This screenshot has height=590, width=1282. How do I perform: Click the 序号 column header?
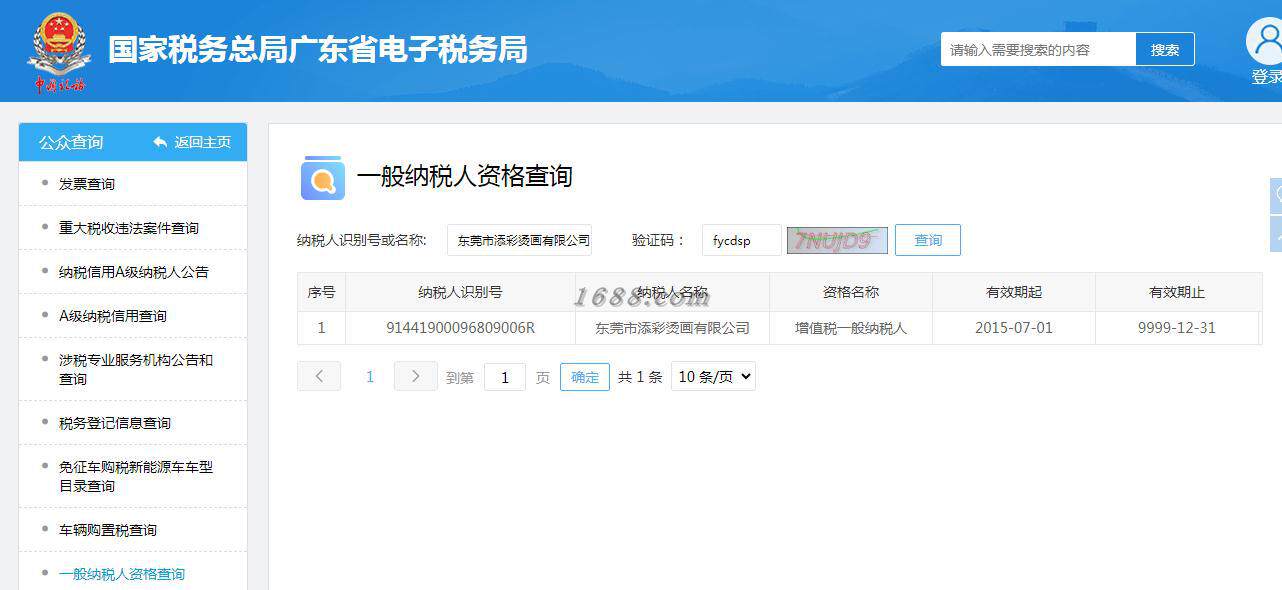[321, 292]
